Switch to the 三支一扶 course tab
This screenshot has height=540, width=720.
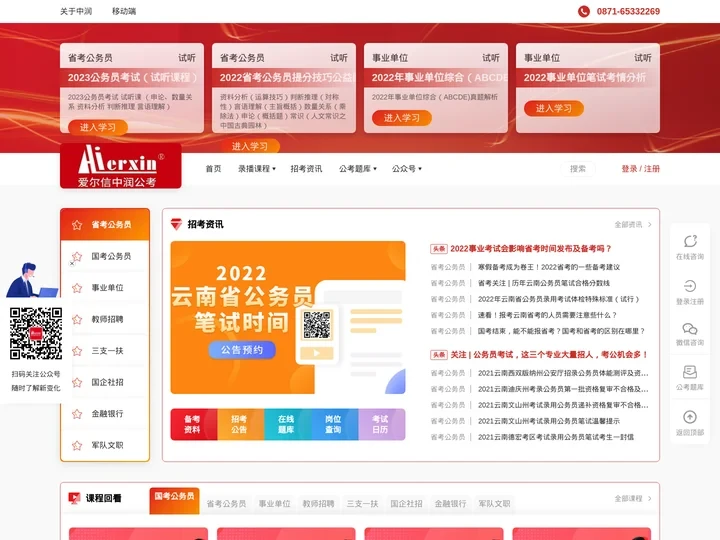[x=362, y=504]
